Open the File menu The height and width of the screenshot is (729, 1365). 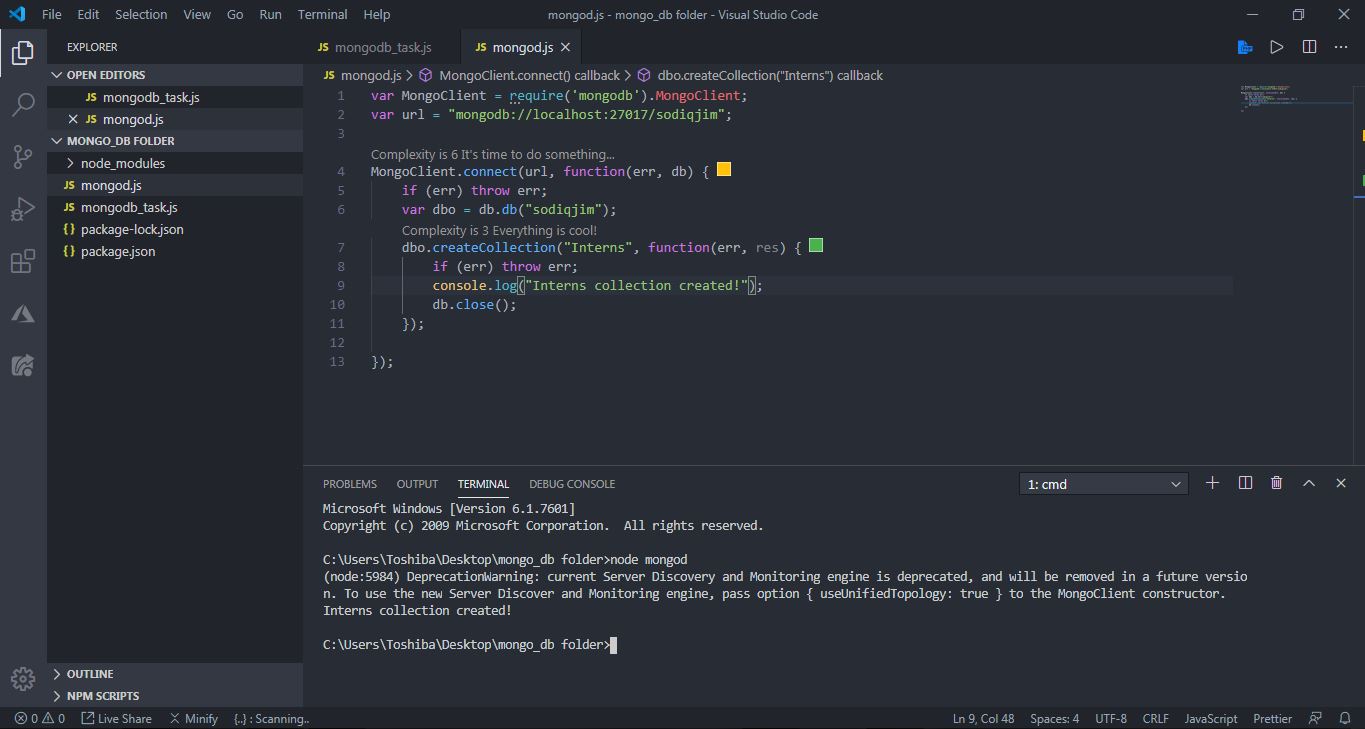point(51,14)
